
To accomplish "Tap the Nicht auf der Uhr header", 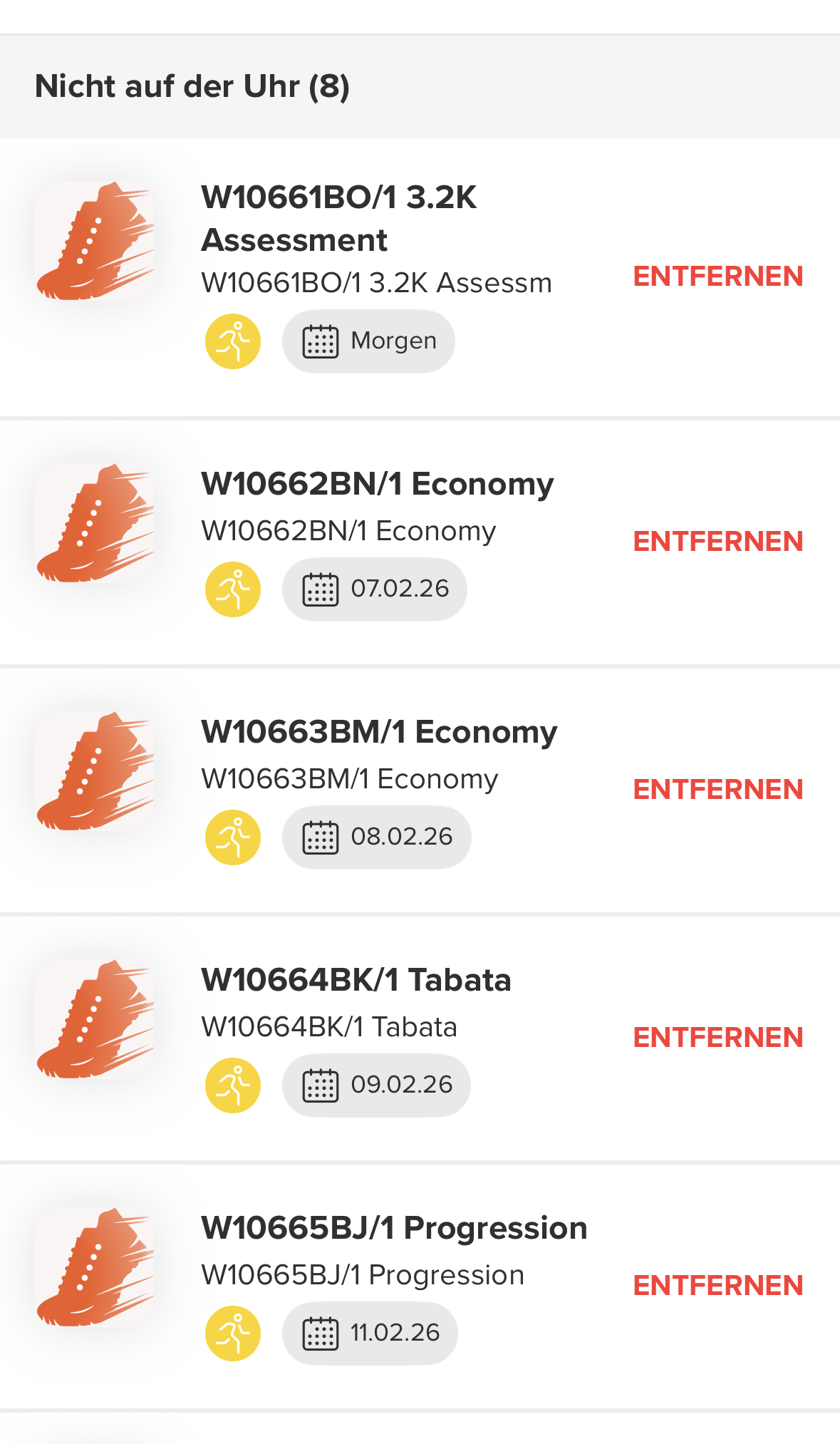I will 192,86.
